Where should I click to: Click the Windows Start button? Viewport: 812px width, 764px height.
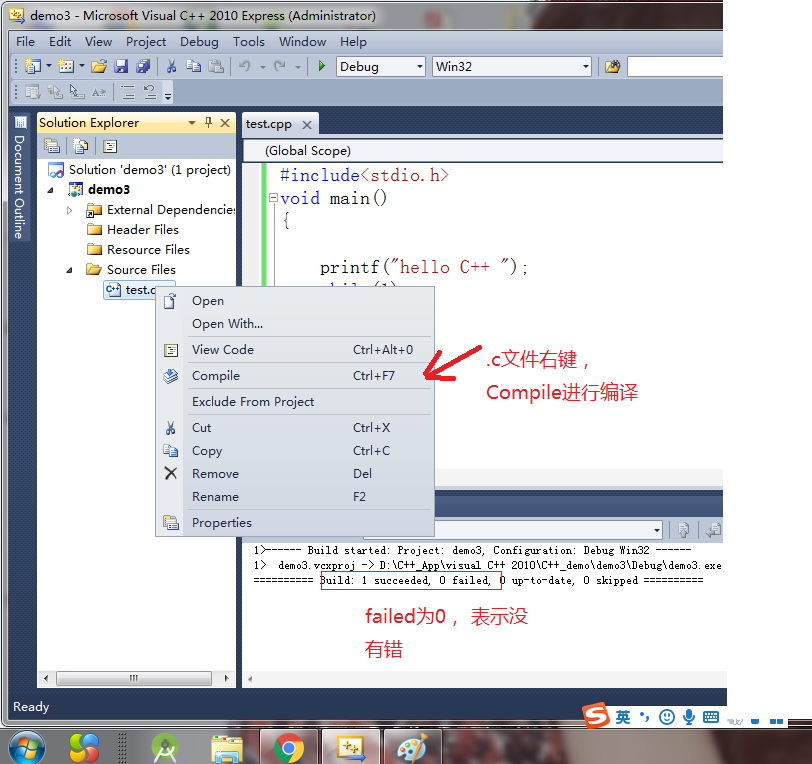pos(26,747)
